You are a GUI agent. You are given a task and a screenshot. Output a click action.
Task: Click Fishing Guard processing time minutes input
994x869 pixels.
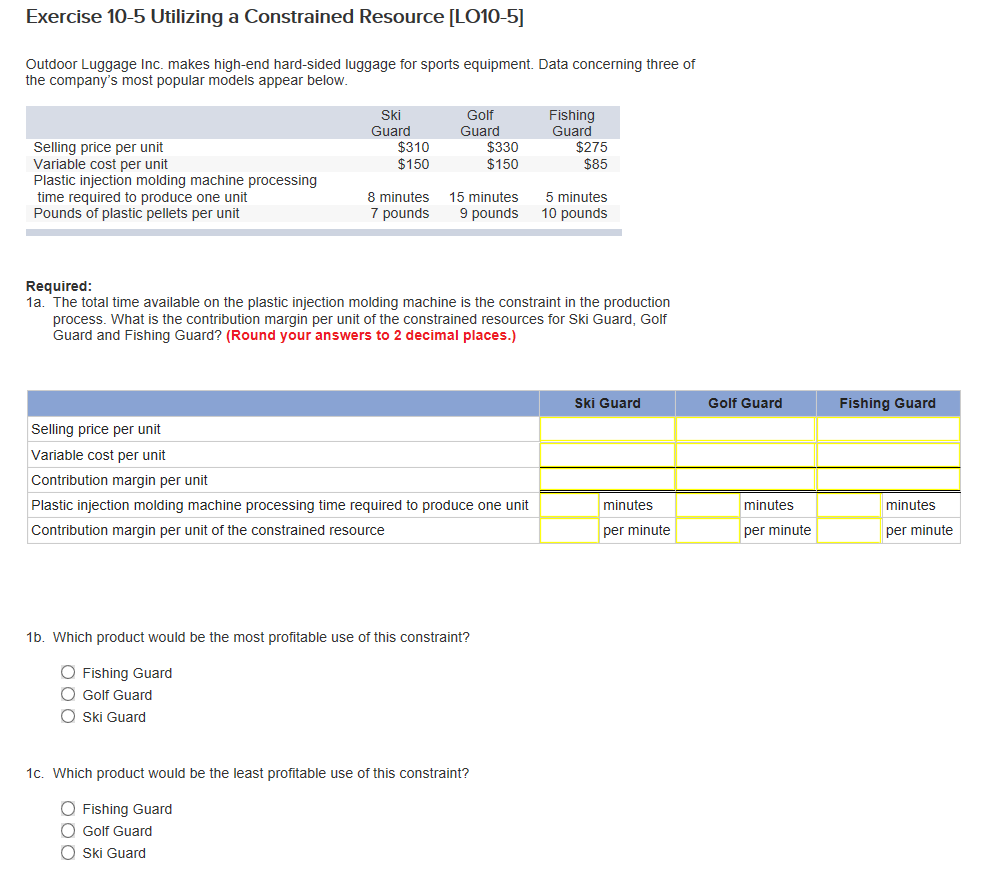coord(849,505)
